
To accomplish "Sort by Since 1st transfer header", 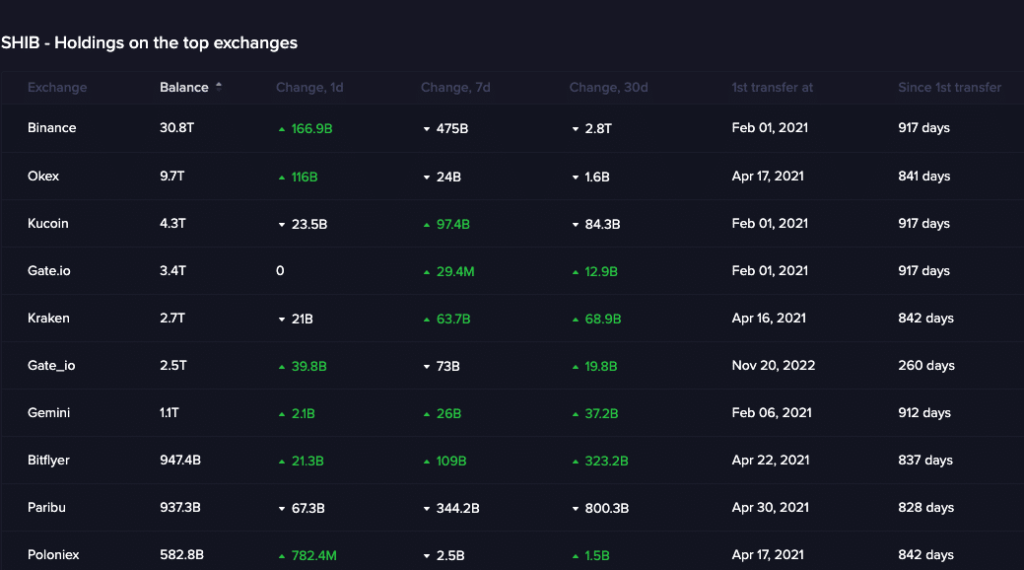I will click(949, 87).
